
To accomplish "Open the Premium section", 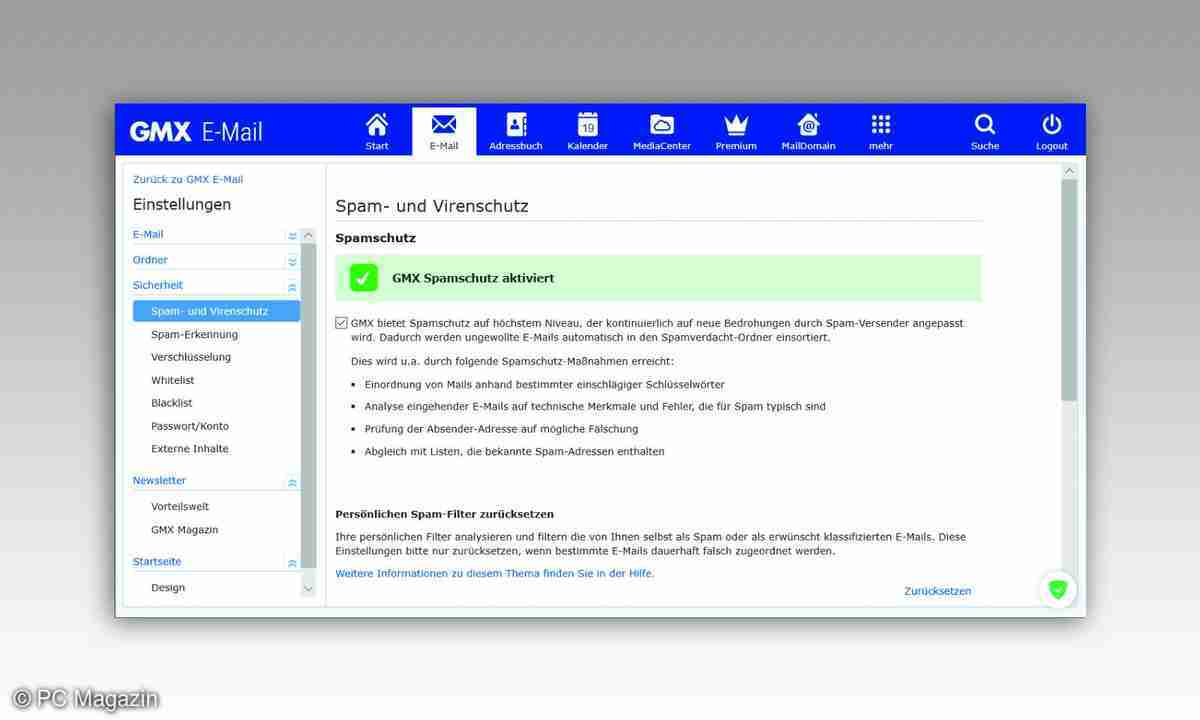I will tap(735, 130).
